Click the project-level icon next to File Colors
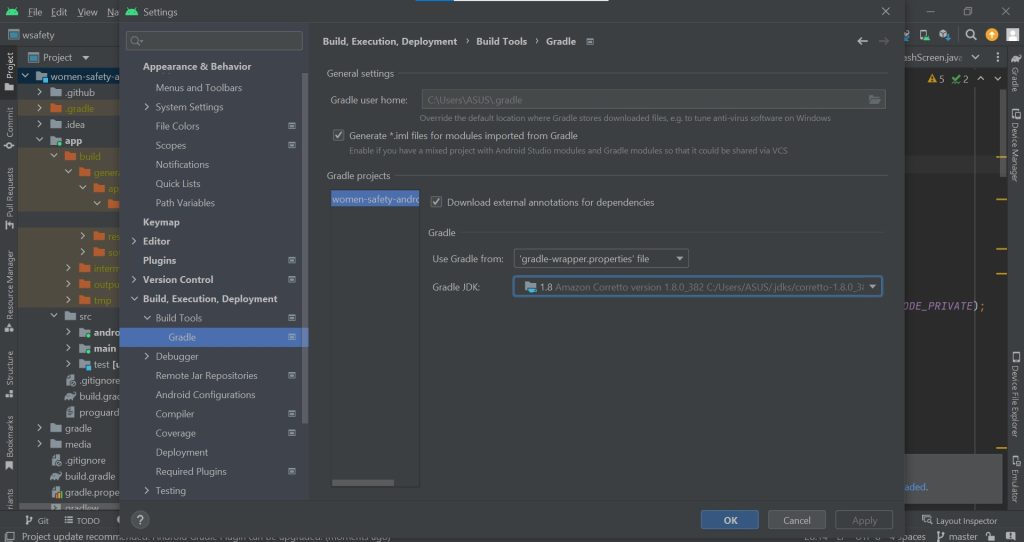Image resolution: width=1024 pixels, height=542 pixels. click(x=292, y=126)
